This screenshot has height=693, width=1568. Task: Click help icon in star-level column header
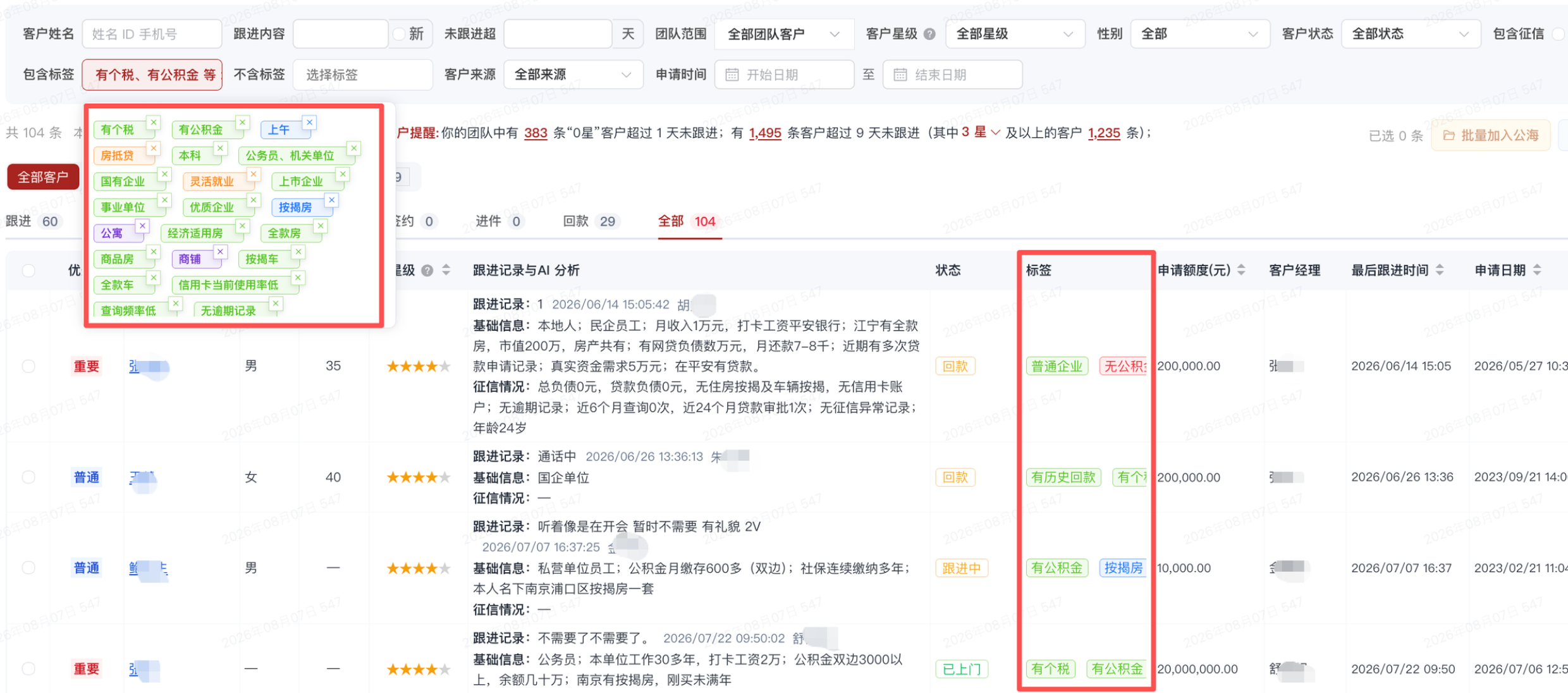[x=427, y=271]
